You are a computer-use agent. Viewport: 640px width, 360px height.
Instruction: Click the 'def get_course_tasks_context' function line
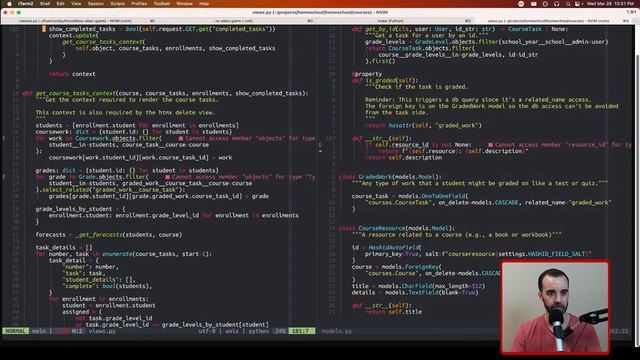pos(166,93)
